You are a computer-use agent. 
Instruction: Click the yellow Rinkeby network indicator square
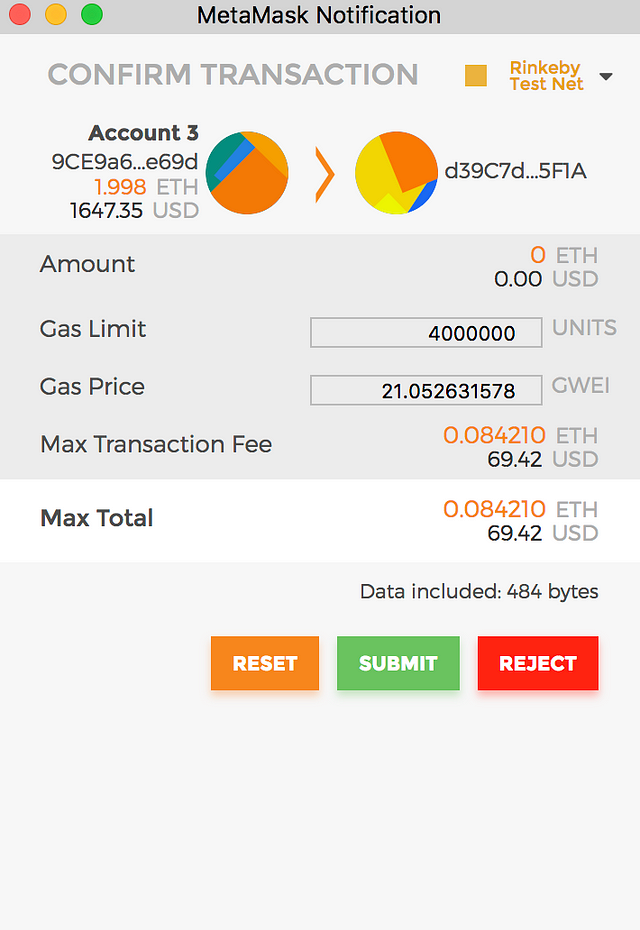[x=476, y=76]
